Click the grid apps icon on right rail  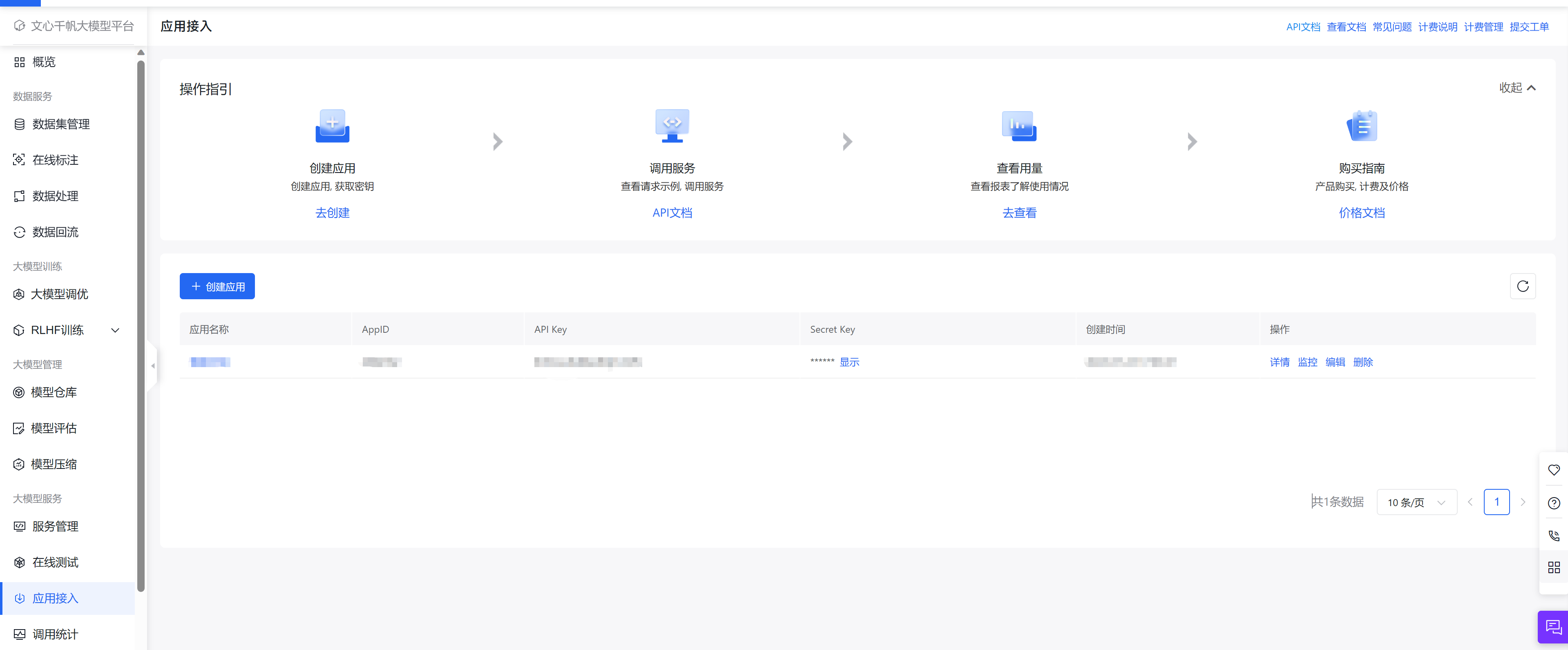pos(1553,567)
